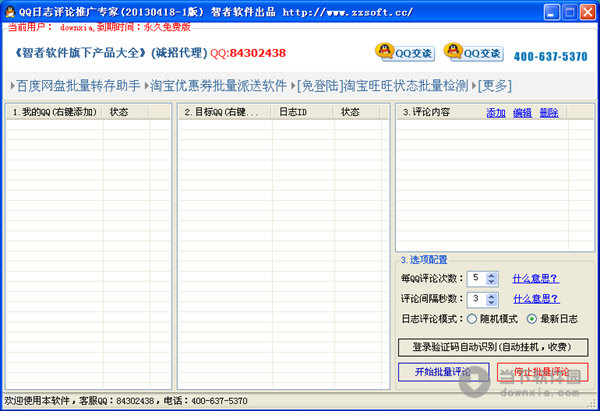Click the 日志ID column header

pos(303,112)
